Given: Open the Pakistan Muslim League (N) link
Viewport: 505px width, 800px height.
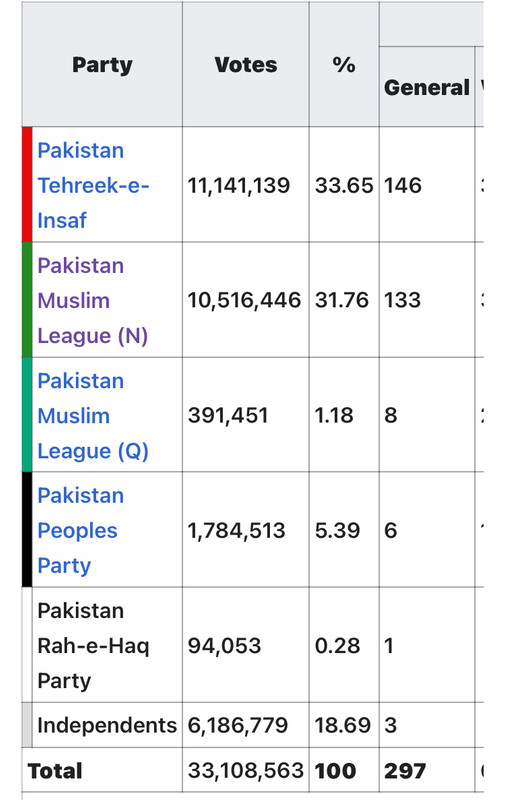Looking at the screenshot, I should 93,301.
